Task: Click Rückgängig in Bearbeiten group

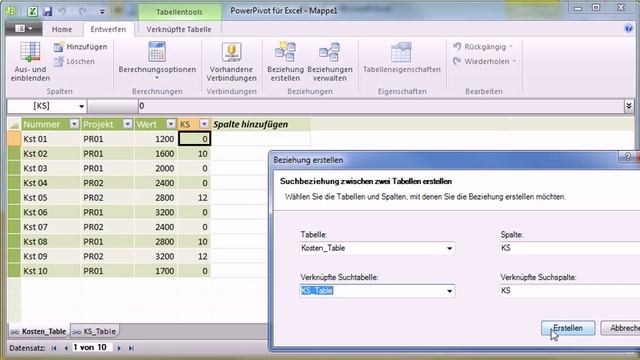Action: (x=483, y=47)
